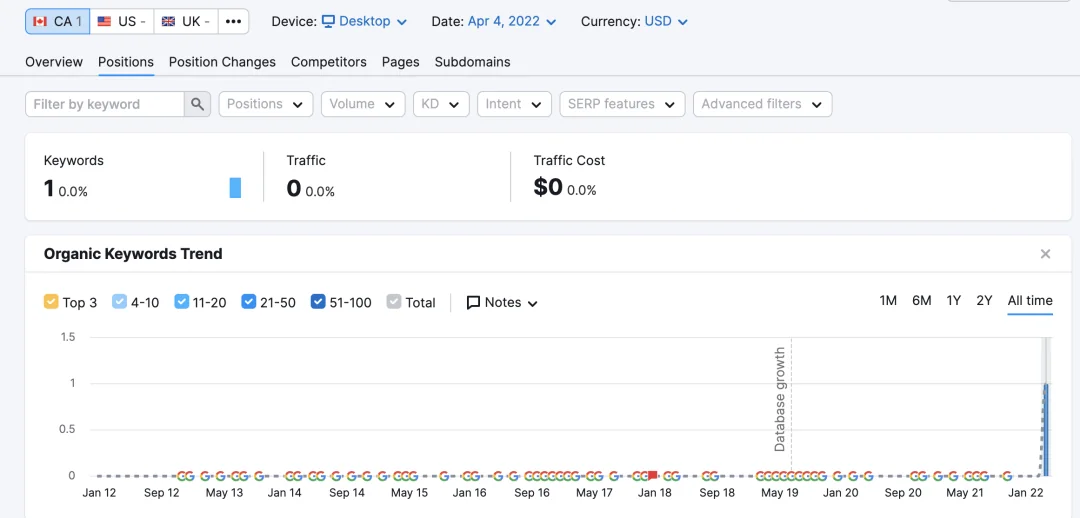Toggle the Total checkbox
1080x518 pixels.
(x=394, y=302)
